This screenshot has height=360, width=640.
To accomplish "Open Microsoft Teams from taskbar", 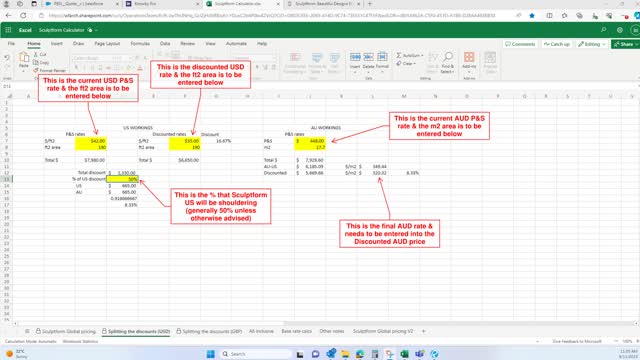I will click(419, 353).
